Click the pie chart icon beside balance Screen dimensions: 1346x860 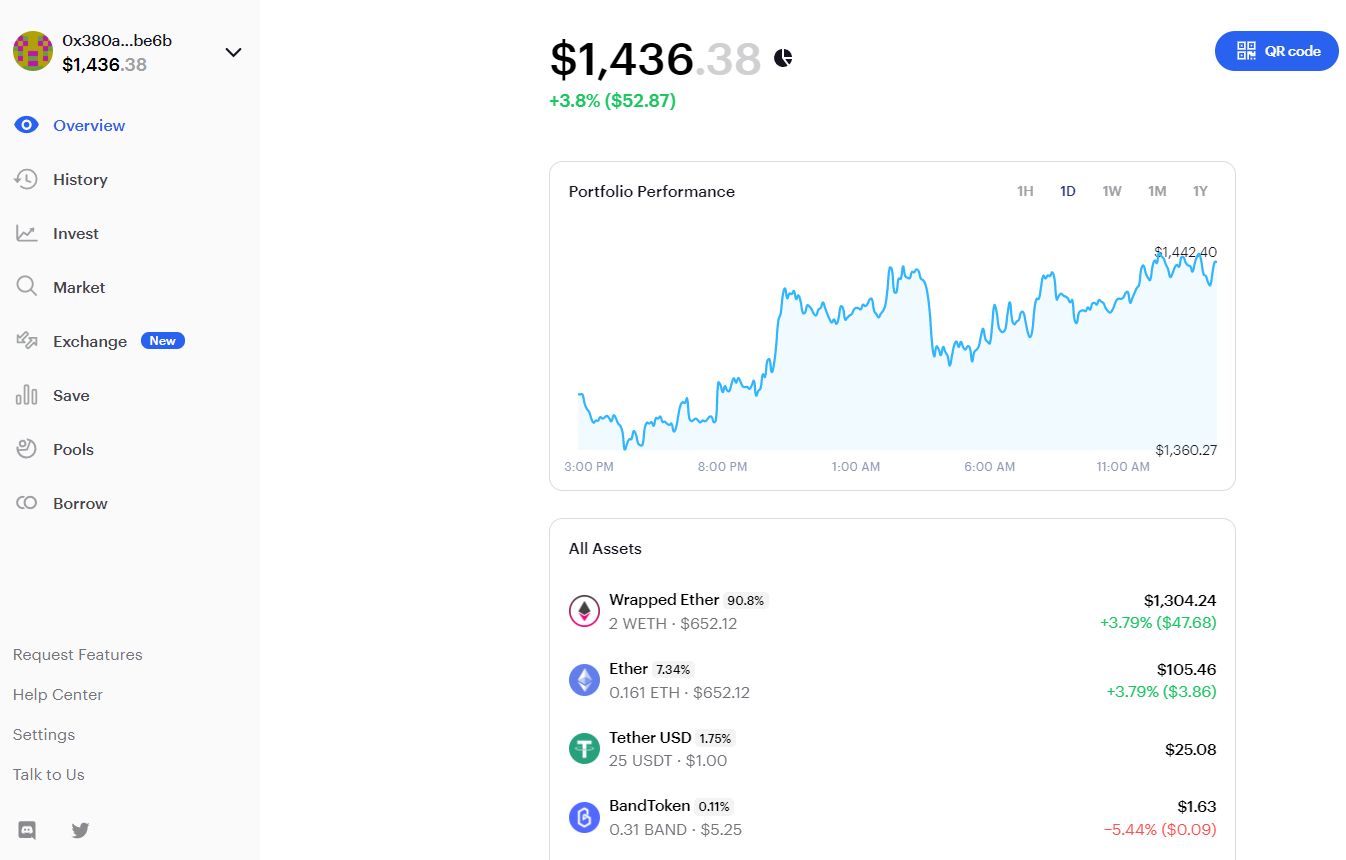coord(783,59)
